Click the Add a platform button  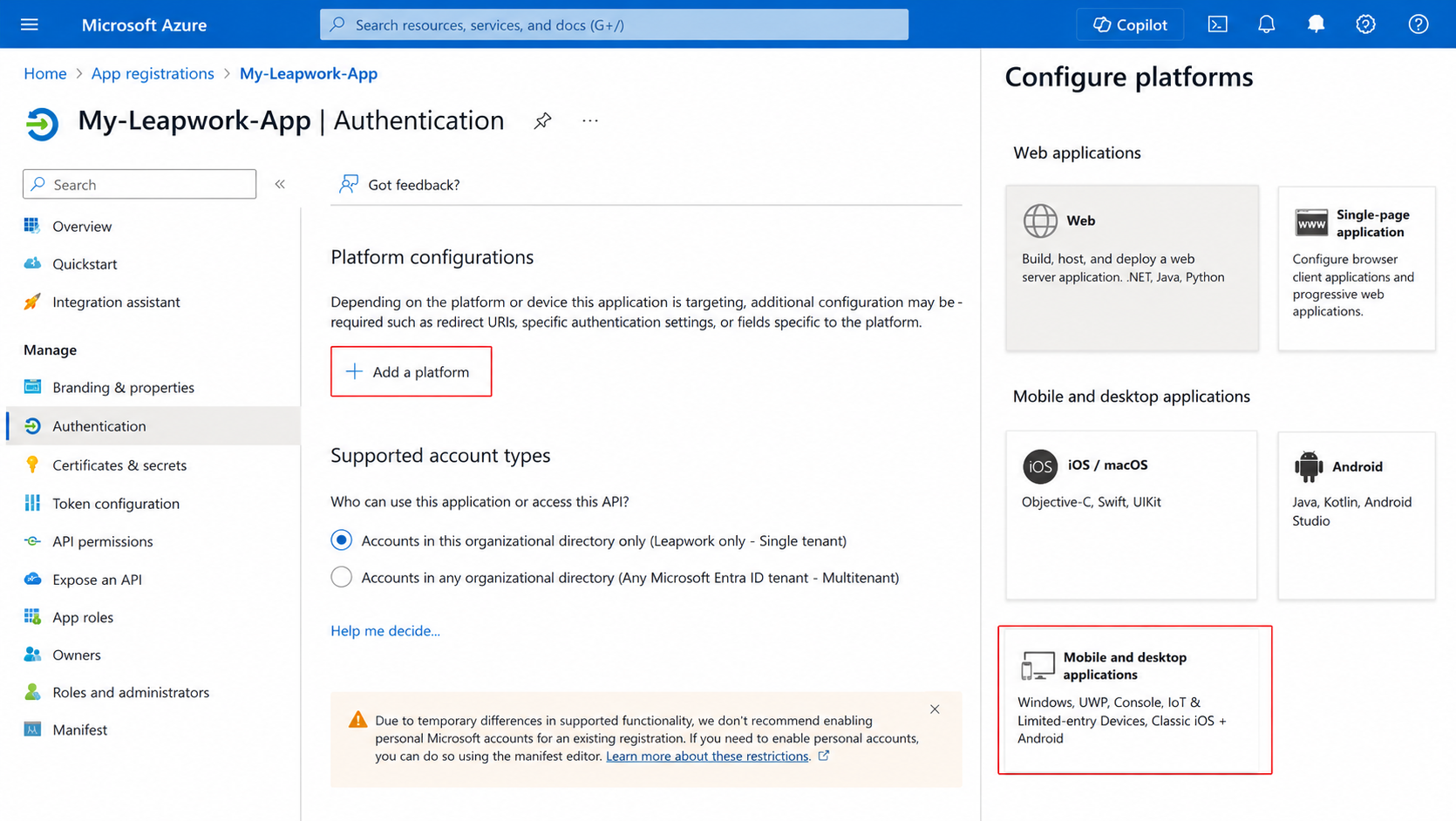[x=411, y=371]
